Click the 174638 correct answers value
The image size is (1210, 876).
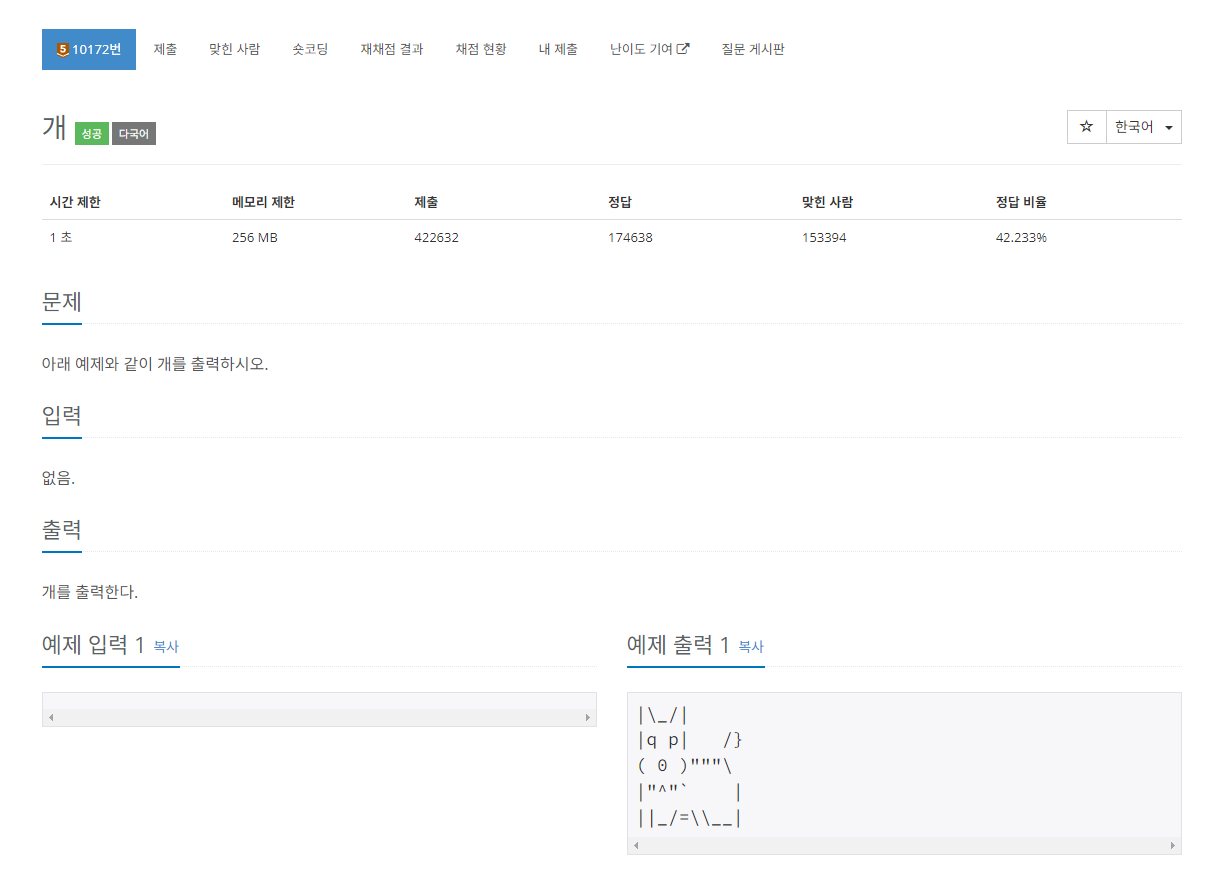630,238
